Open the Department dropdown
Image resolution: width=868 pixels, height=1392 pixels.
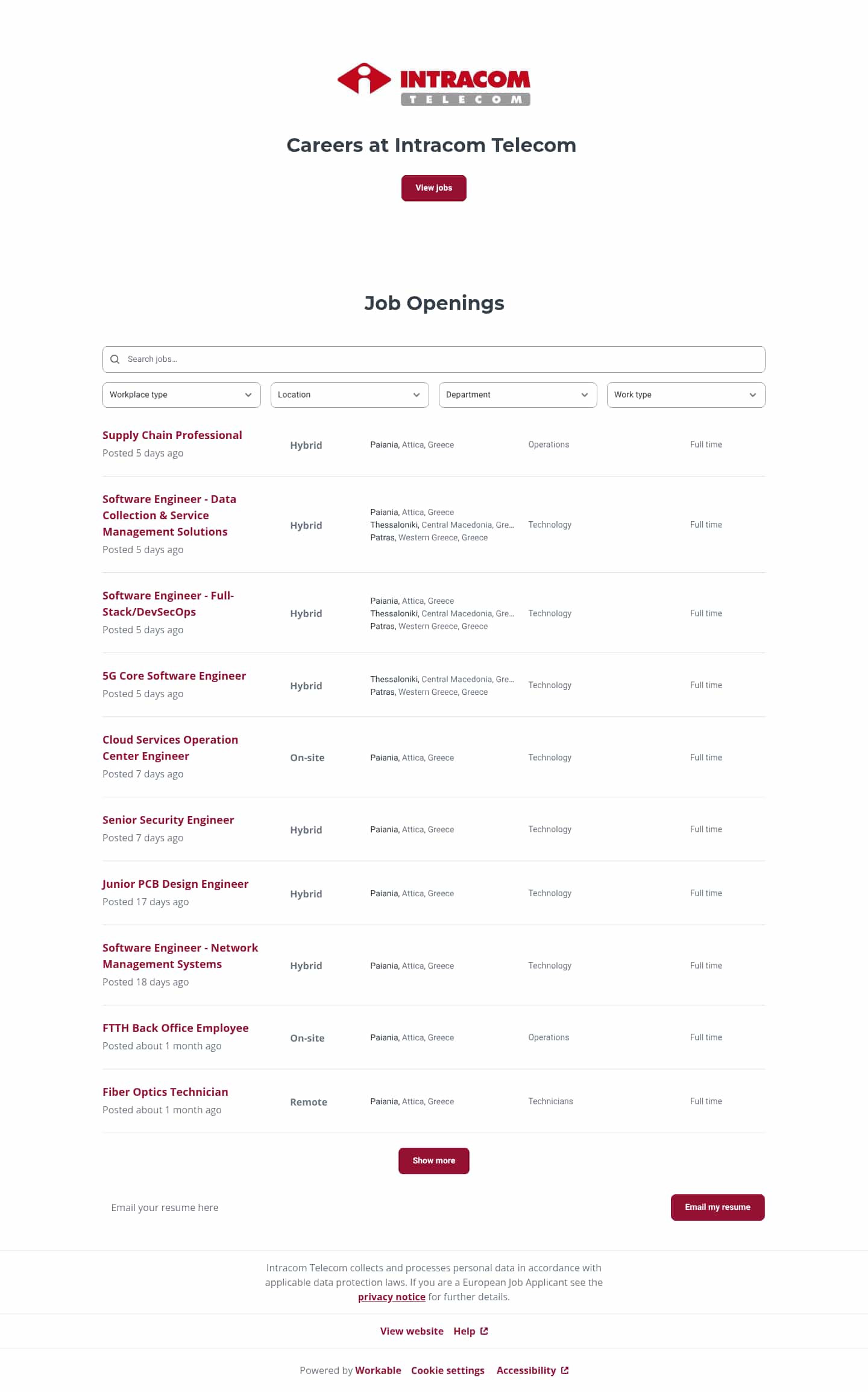[x=517, y=395]
